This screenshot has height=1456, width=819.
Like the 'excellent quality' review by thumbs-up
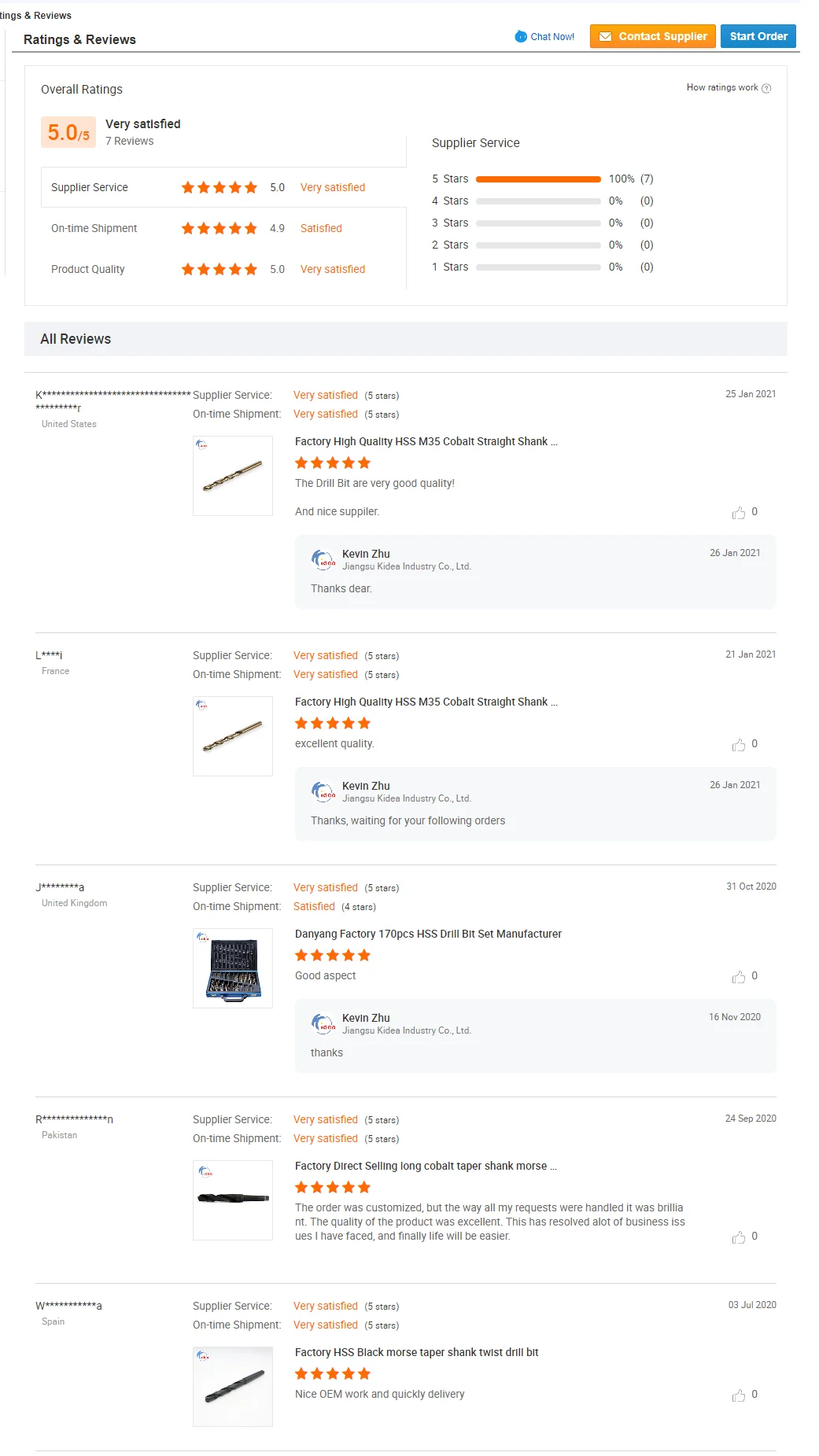738,745
